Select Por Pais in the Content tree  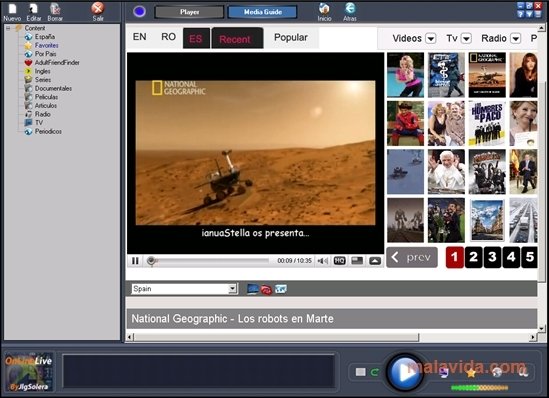click(x=46, y=54)
